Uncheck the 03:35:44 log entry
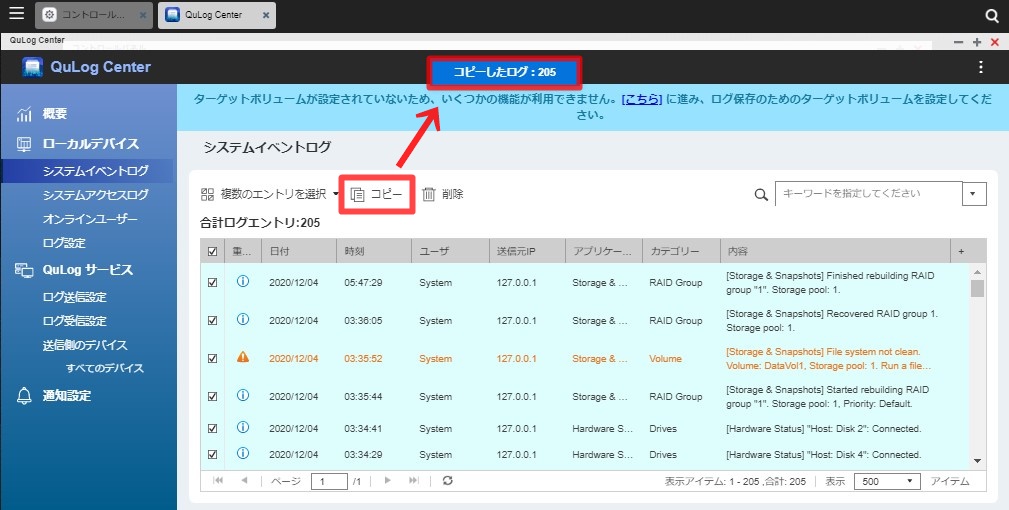The height and width of the screenshot is (510, 1009). click(212, 397)
